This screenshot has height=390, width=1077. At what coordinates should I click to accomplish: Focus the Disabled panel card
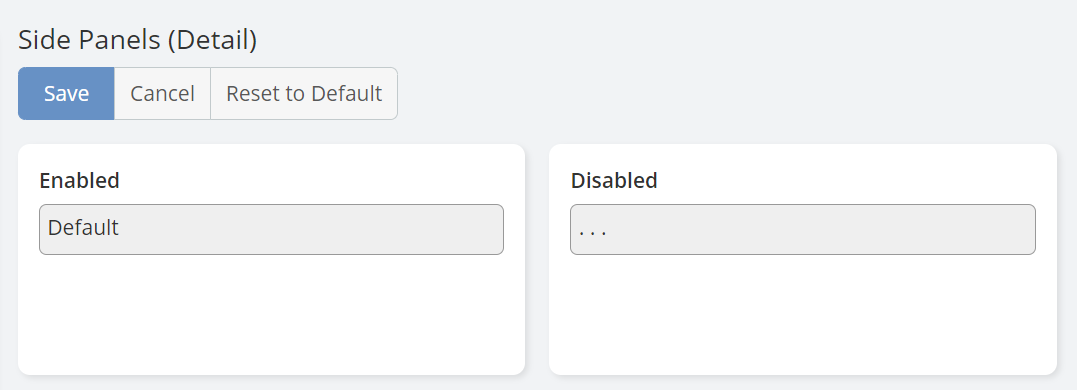click(802, 260)
